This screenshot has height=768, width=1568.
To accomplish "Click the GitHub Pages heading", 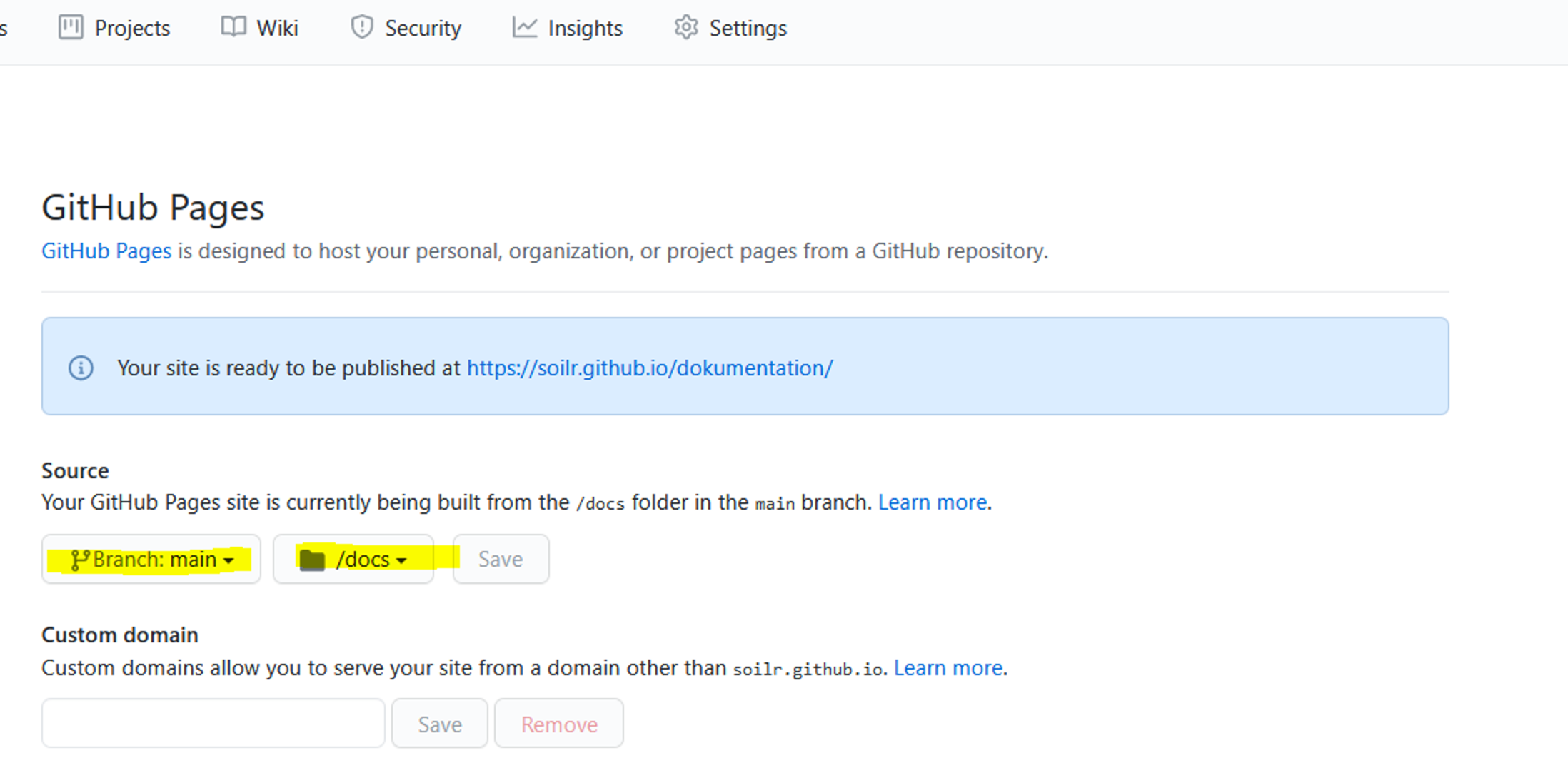I will (x=153, y=208).
